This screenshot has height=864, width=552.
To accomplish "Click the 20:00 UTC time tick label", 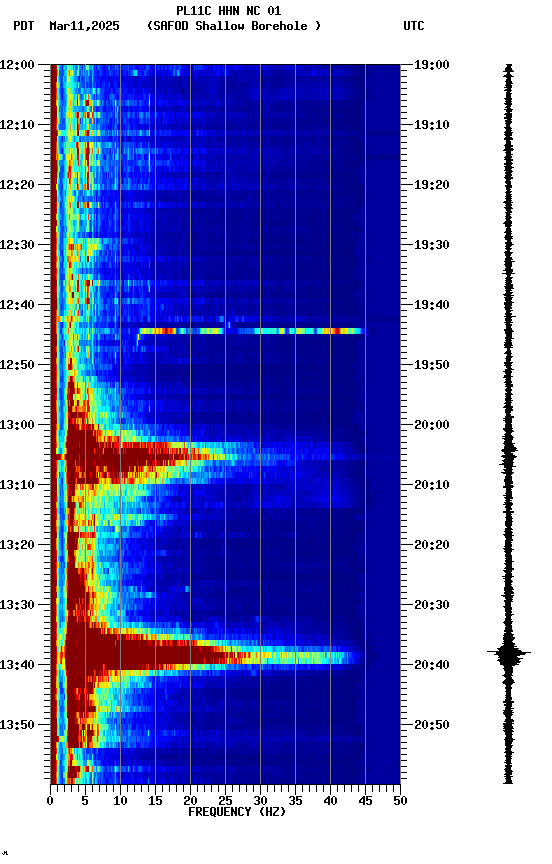I will 432,425.
